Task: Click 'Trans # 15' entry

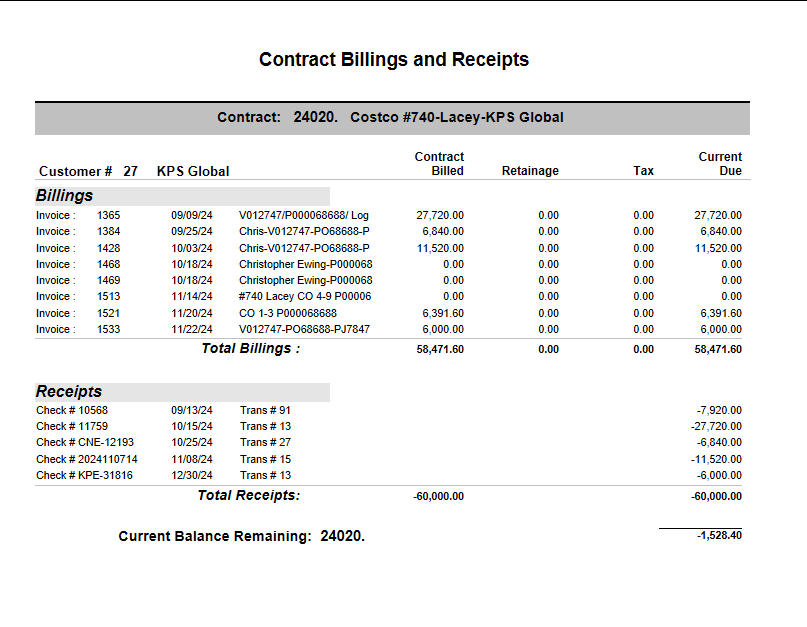Action: [265, 459]
